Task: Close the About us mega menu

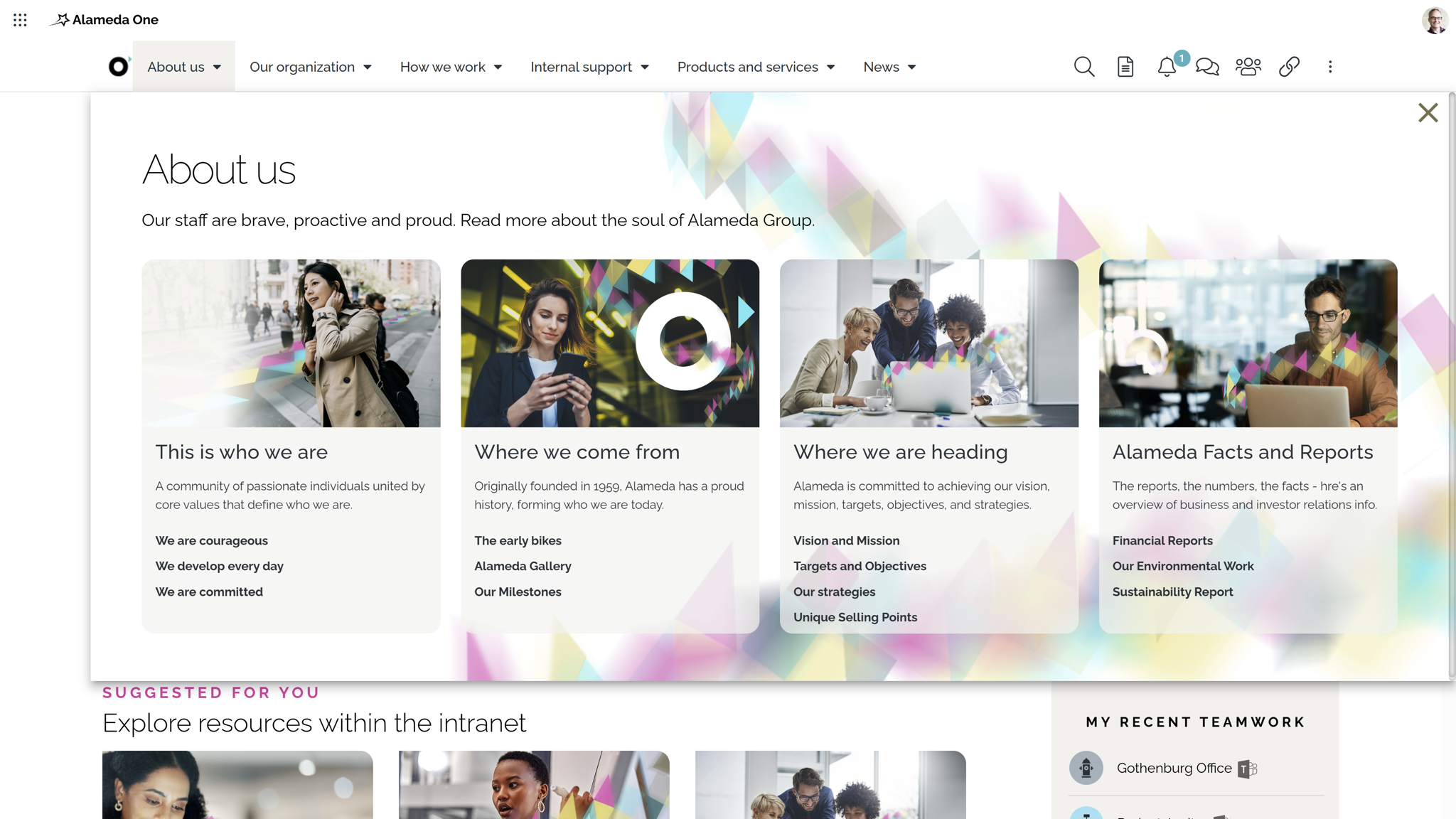Action: 1428,112
